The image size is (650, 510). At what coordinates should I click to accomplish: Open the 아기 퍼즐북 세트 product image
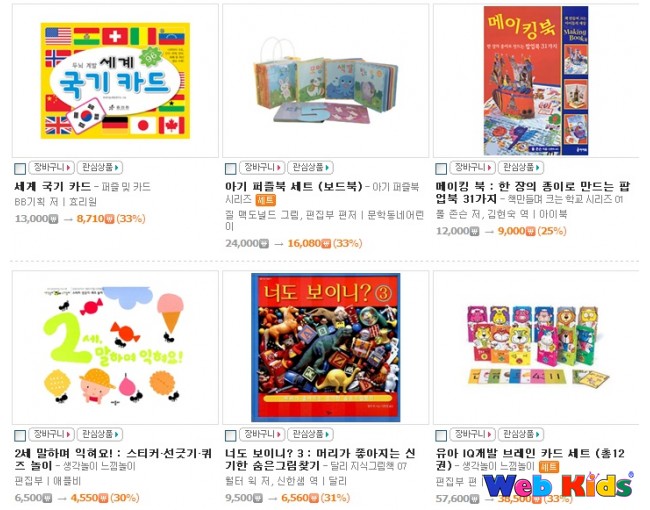point(326,81)
